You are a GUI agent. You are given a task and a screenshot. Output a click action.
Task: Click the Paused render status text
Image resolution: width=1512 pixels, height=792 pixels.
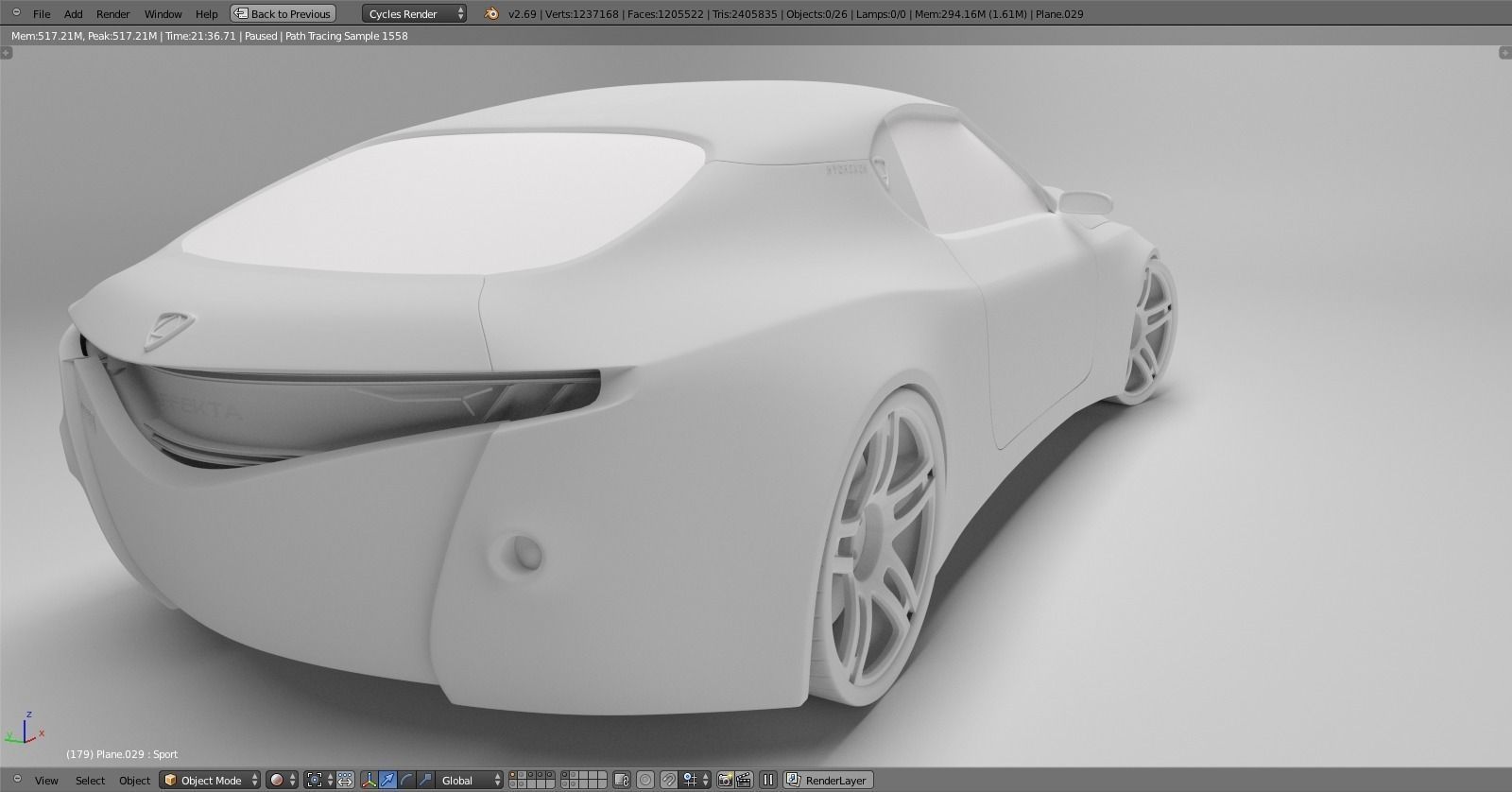[x=261, y=36]
